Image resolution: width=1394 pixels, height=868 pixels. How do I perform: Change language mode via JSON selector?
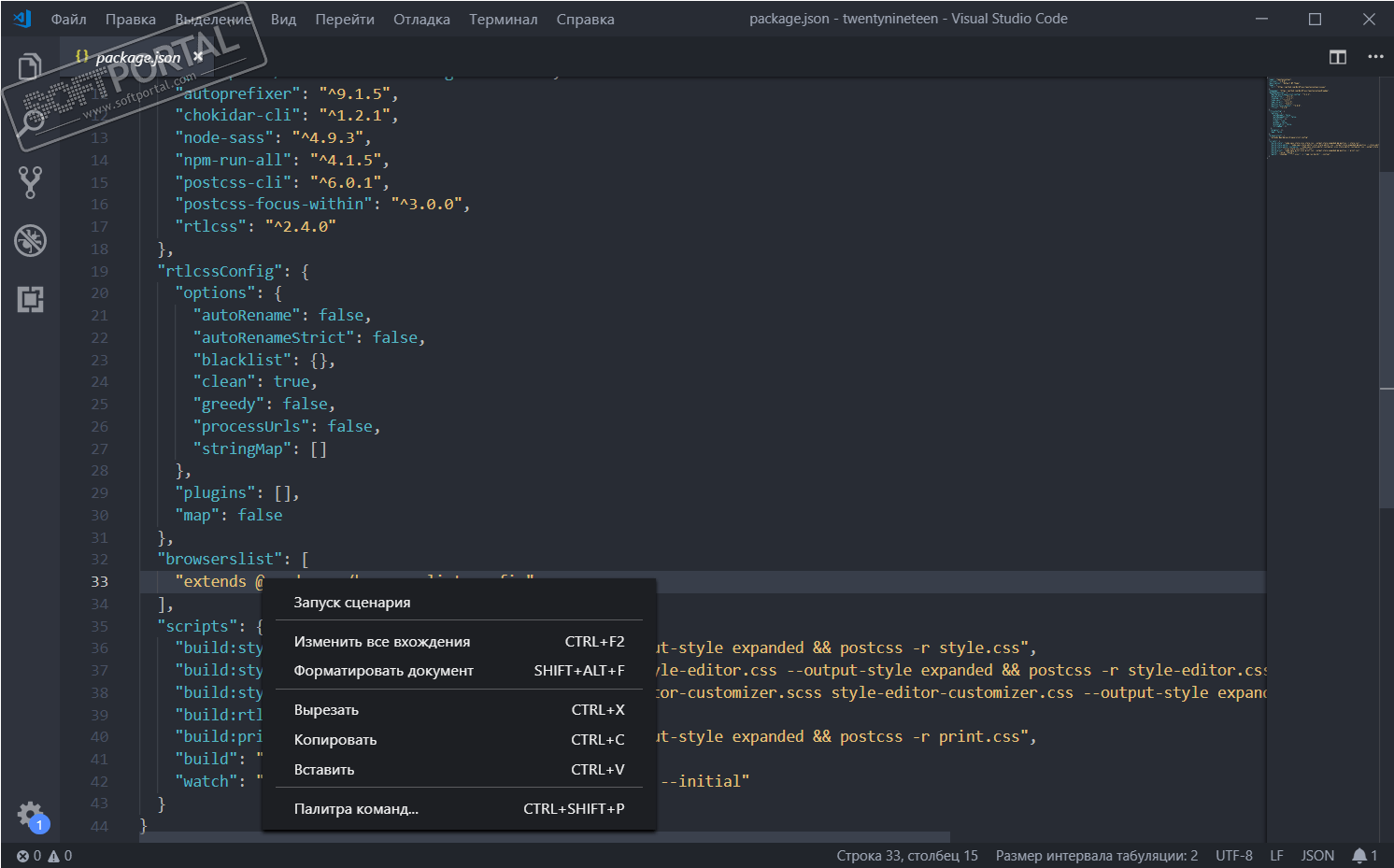coord(1317,855)
